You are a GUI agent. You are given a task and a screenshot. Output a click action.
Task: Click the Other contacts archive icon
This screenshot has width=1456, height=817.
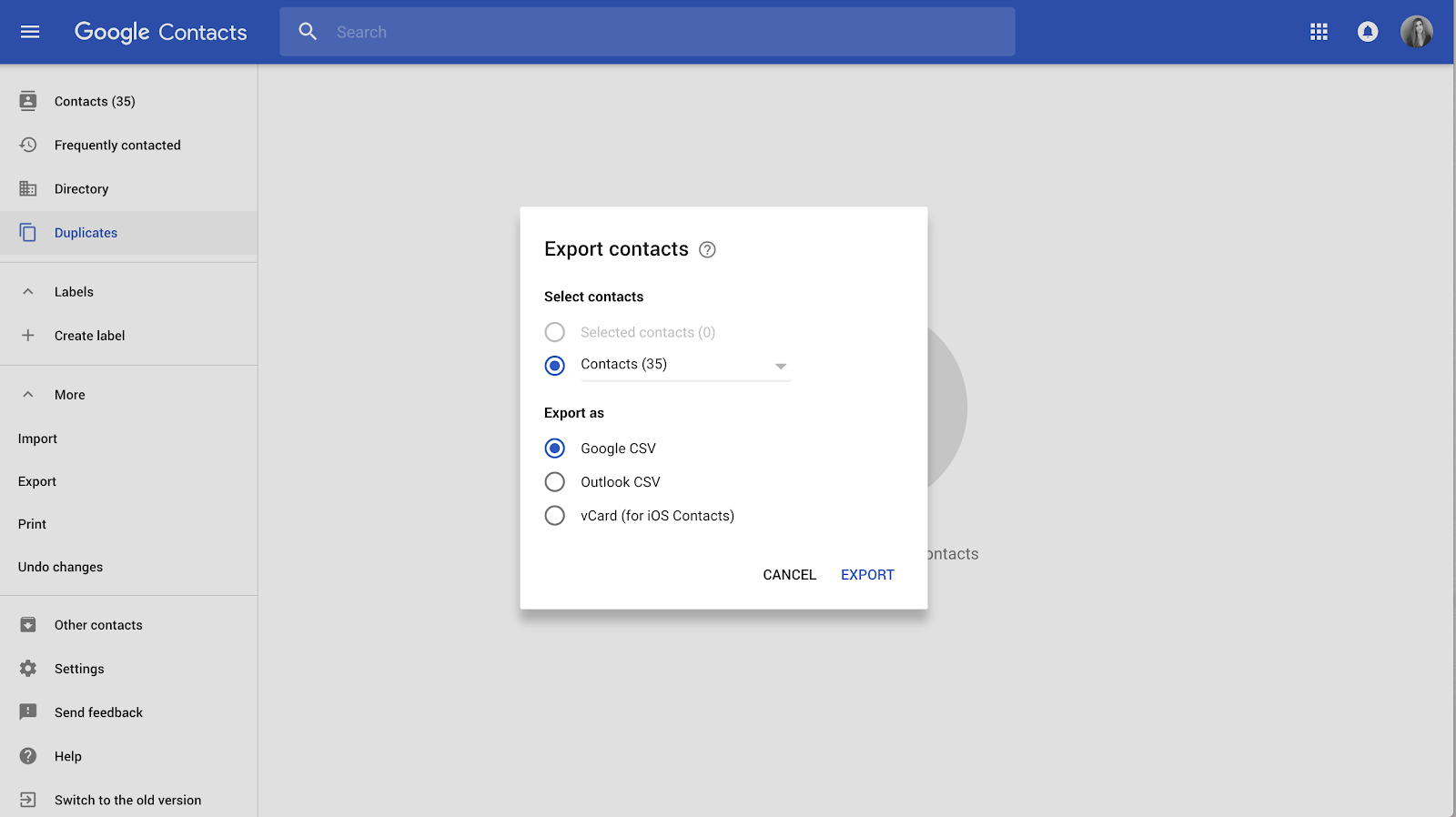(x=28, y=625)
